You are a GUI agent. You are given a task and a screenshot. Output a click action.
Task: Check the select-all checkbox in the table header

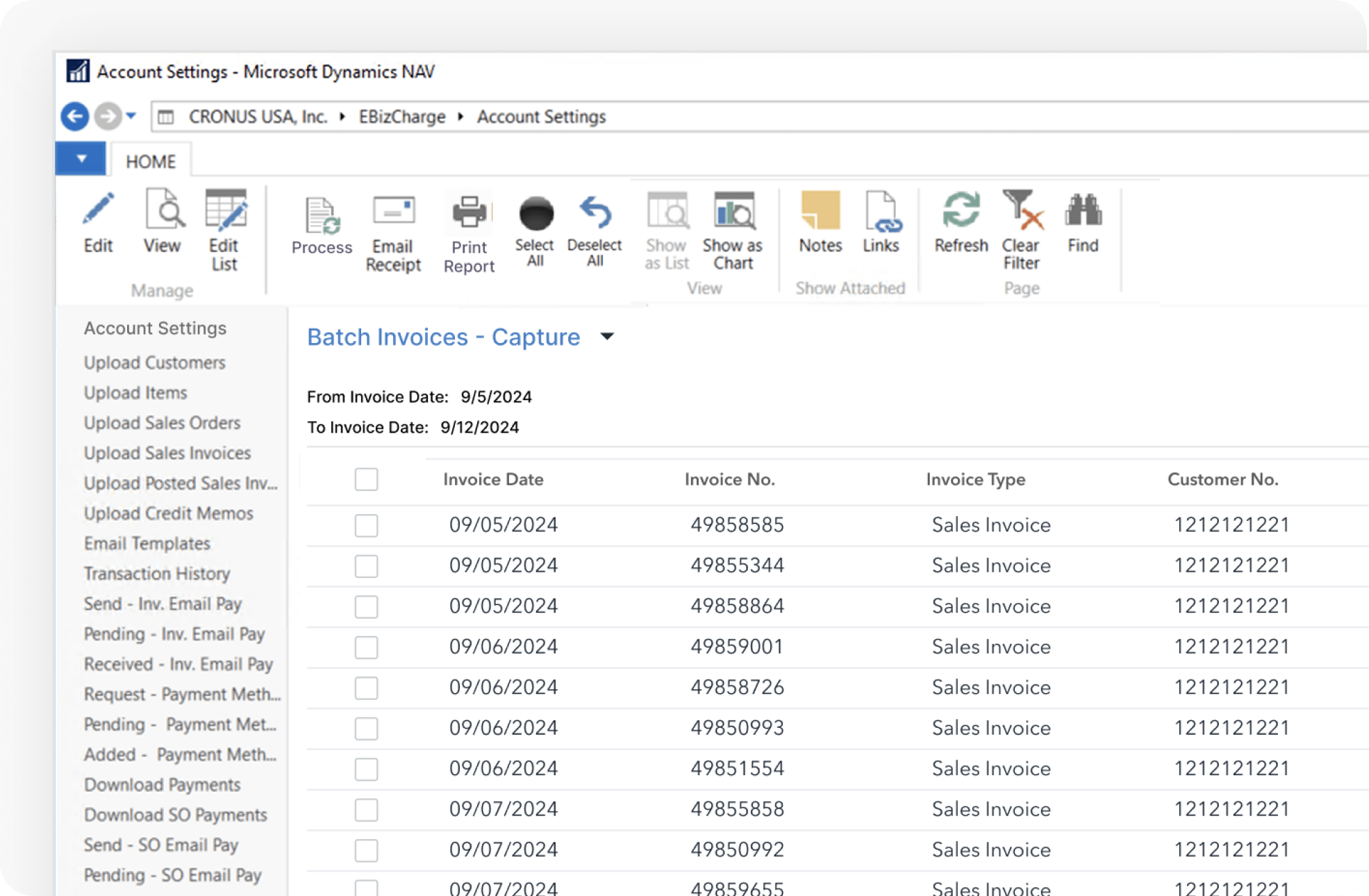point(366,479)
